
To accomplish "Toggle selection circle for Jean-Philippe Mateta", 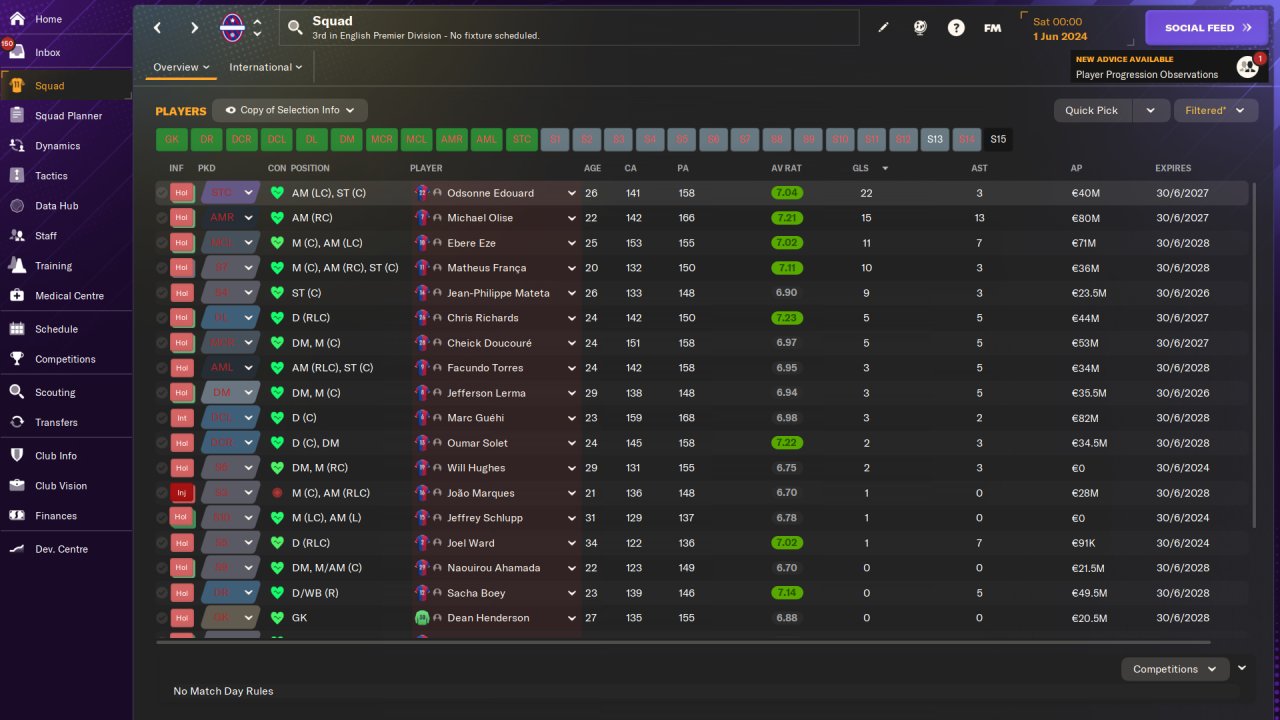I will tap(162, 293).
